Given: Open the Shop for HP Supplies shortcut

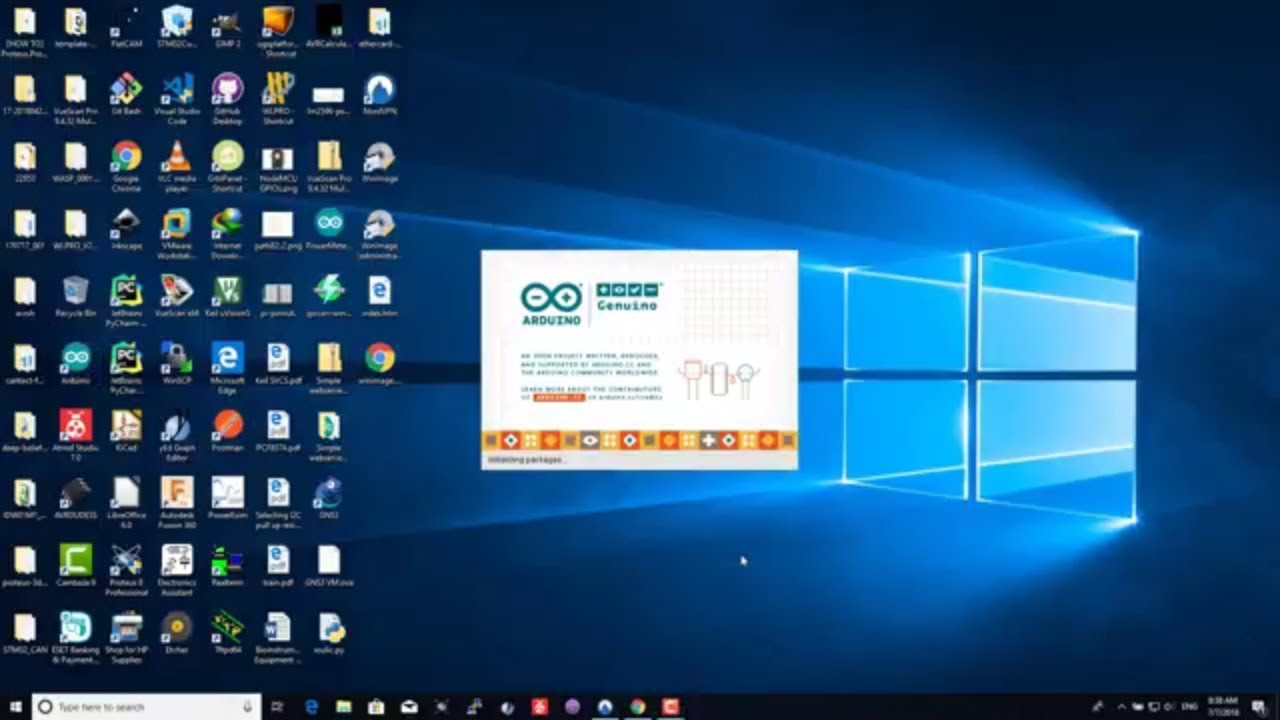Looking at the screenshot, I should (126, 637).
